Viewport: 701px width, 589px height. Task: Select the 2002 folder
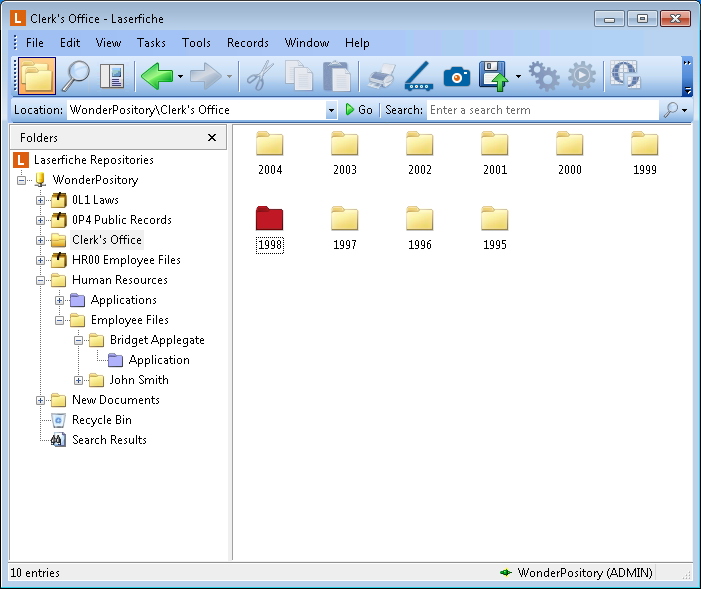[420, 153]
